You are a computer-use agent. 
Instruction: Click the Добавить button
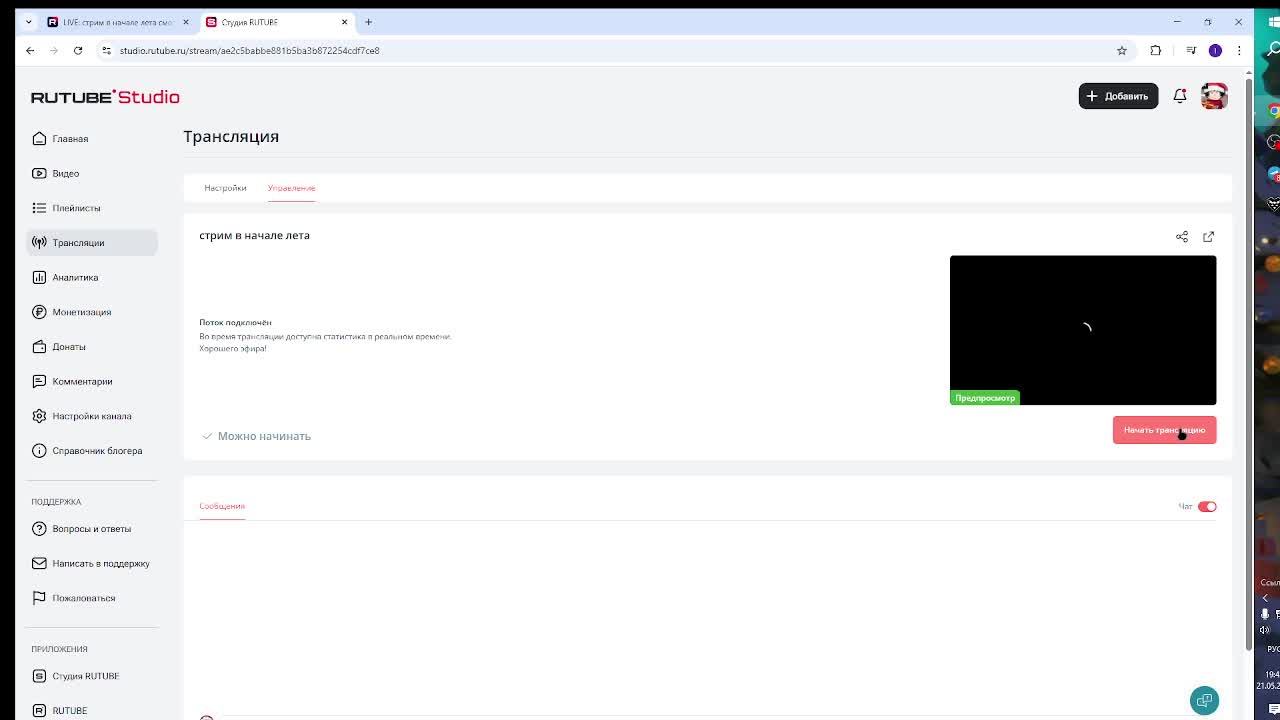pyautogui.click(x=1118, y=96)
